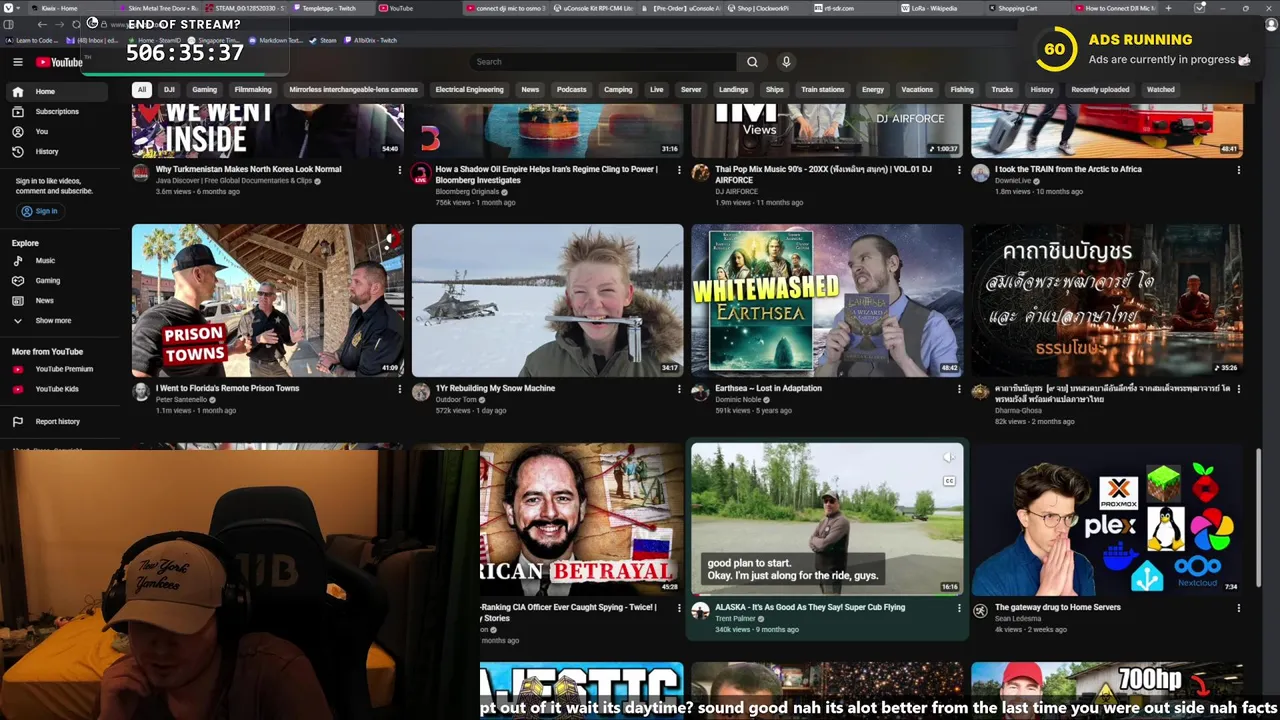Open more options for Snow Machine video
1280x720 pixels.
[x=679, y=389]
